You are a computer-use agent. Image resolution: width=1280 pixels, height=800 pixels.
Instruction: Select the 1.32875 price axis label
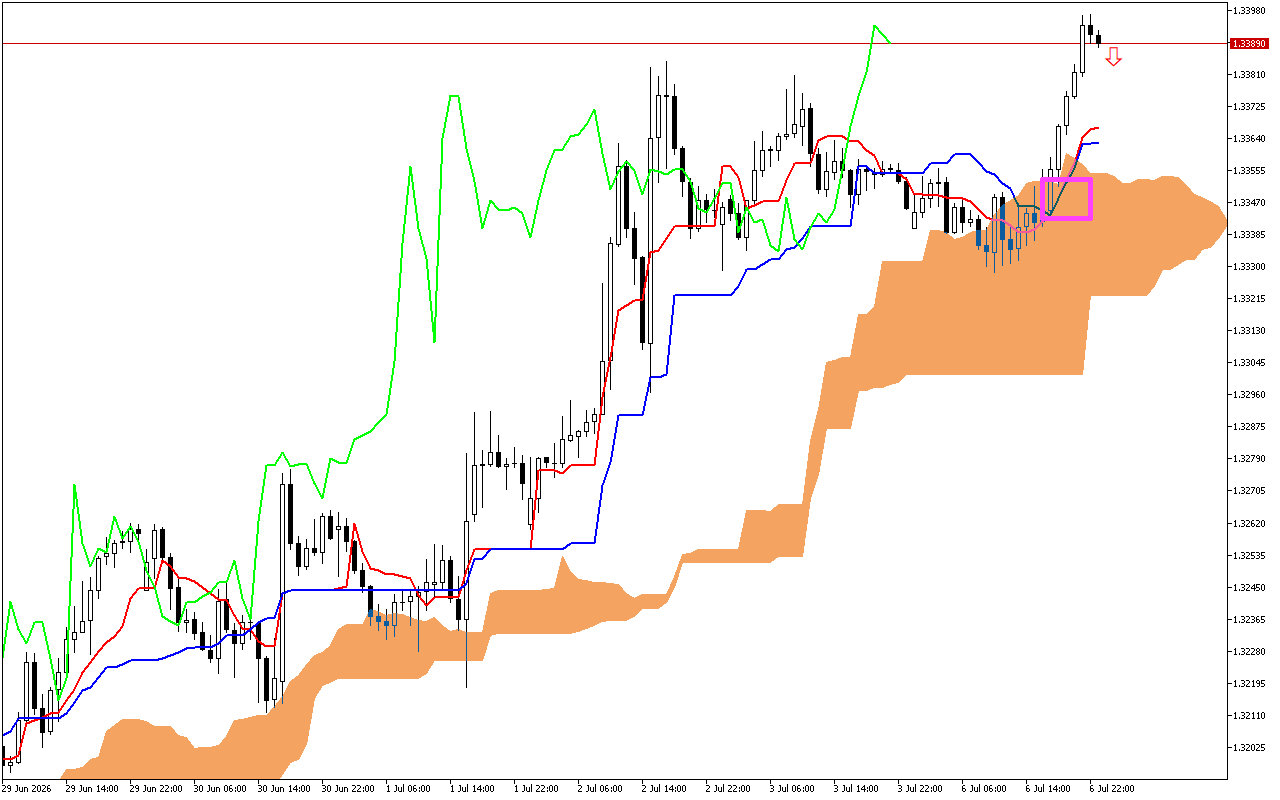[x=1250, y=427]
